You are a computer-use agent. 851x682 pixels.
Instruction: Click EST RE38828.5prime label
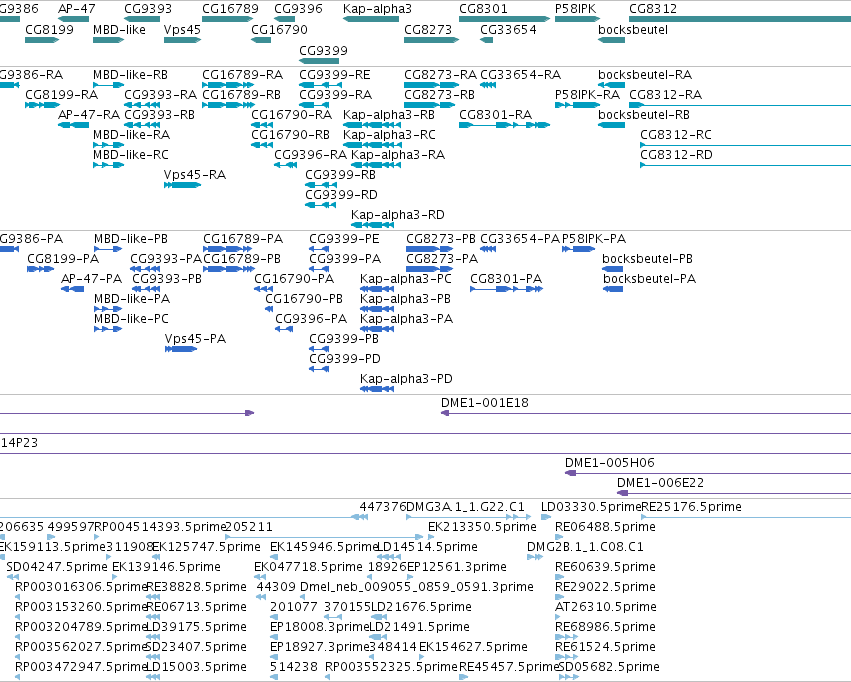point(196,587)
